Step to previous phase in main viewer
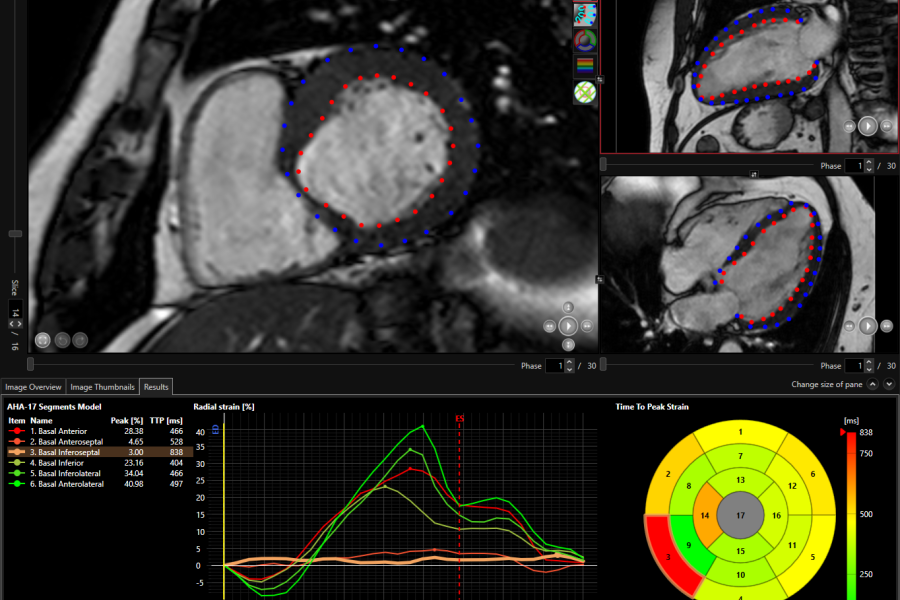The width and height of the screenshot is (900, 600). coord(549,326)
